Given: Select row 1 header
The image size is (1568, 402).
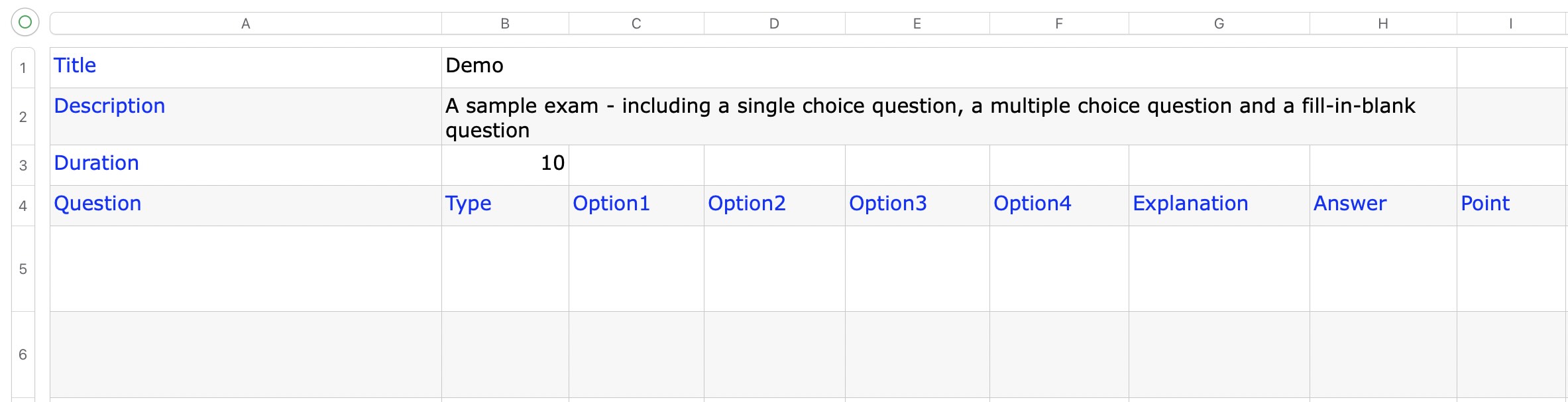Looking at the screenshot, I should pos(23,68).
